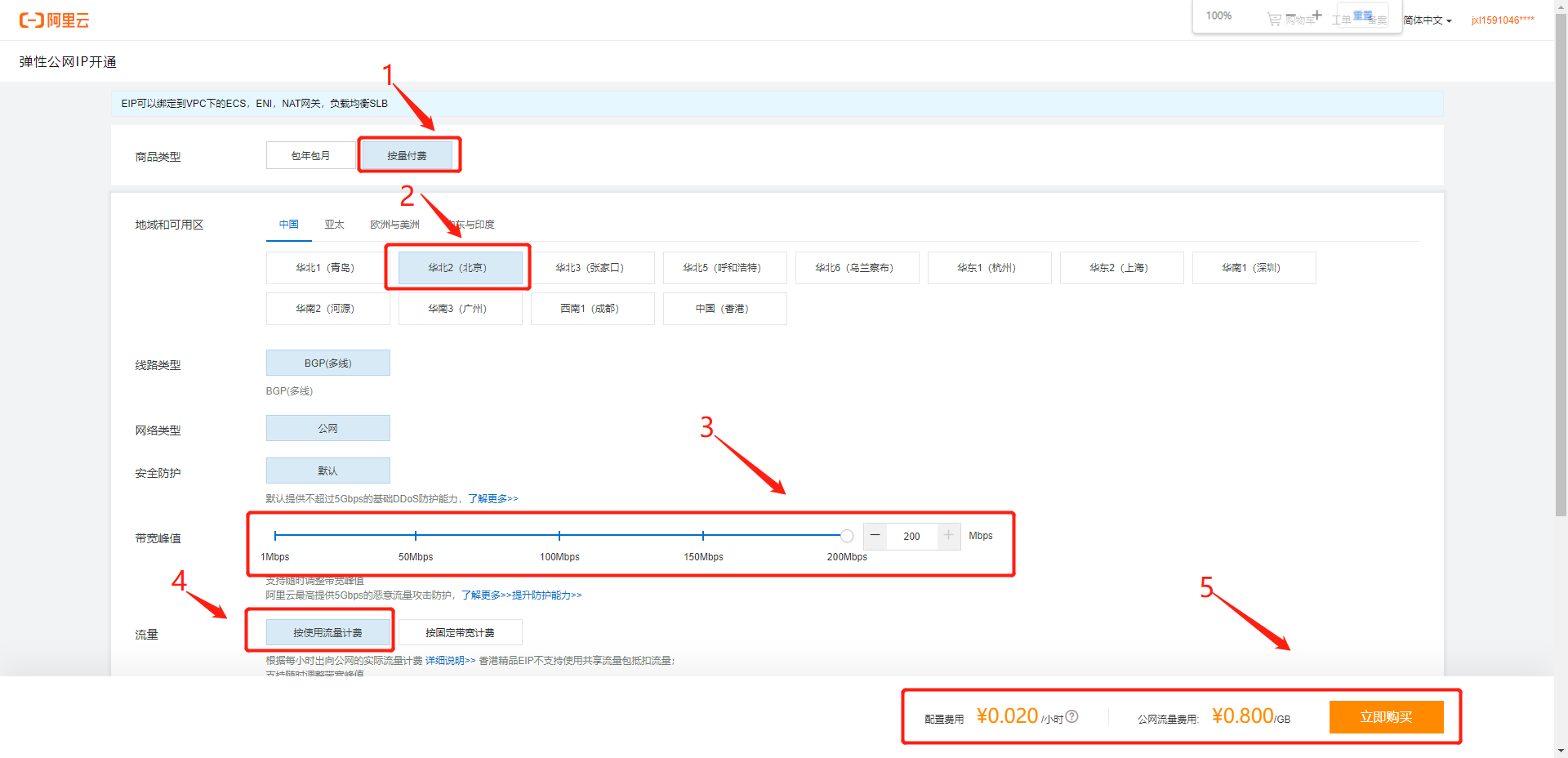Click the bandwidth slider handle at 200Mbps
Viewport: 1568px width, 758px height.
pyautogui.click(x=847, y=536)
